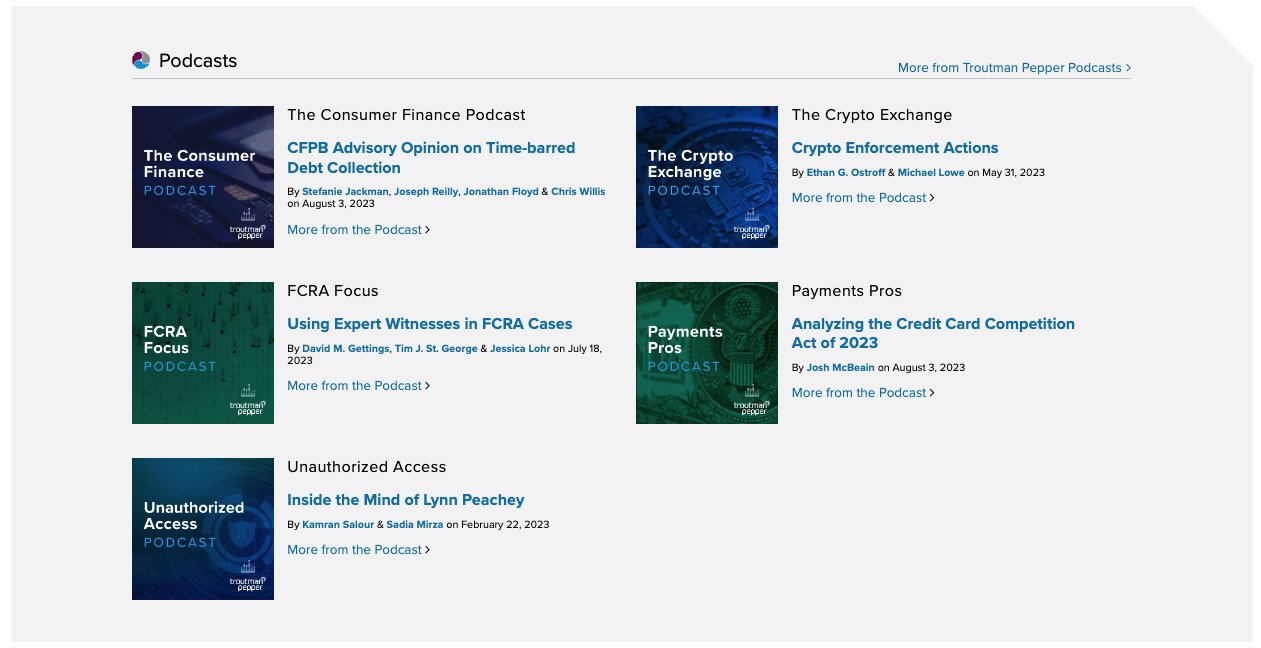Image resolution: width=1261 pixels, height=648 pixels.
Task: Click More from the Podcast under Unauthorized Access
Action: coord(358,550)
